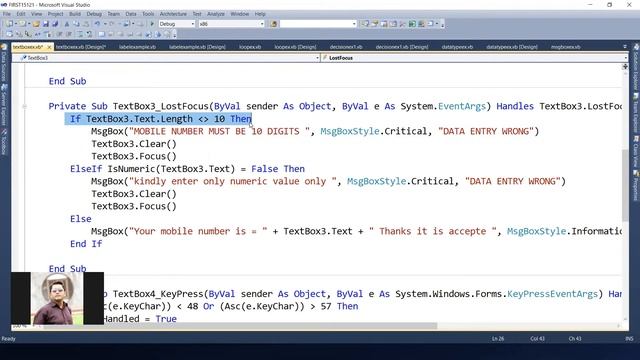The image size is (640, 360).
Task: Click the Toolbox hammer-and-wrench toolbar icon
Action: coord(402,24)
